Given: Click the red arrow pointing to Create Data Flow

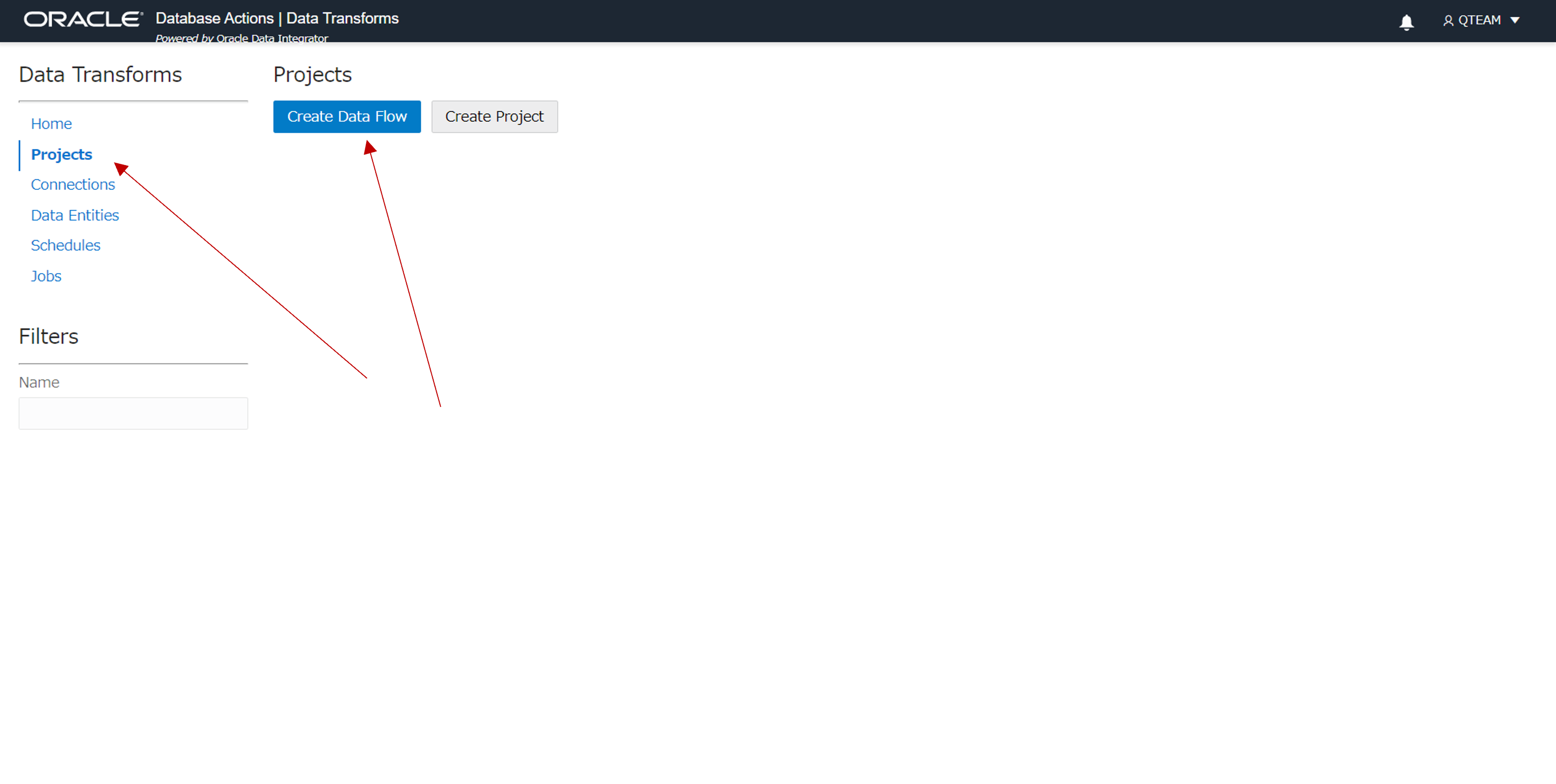Looking at the screenshot, I should click(348, 116).
